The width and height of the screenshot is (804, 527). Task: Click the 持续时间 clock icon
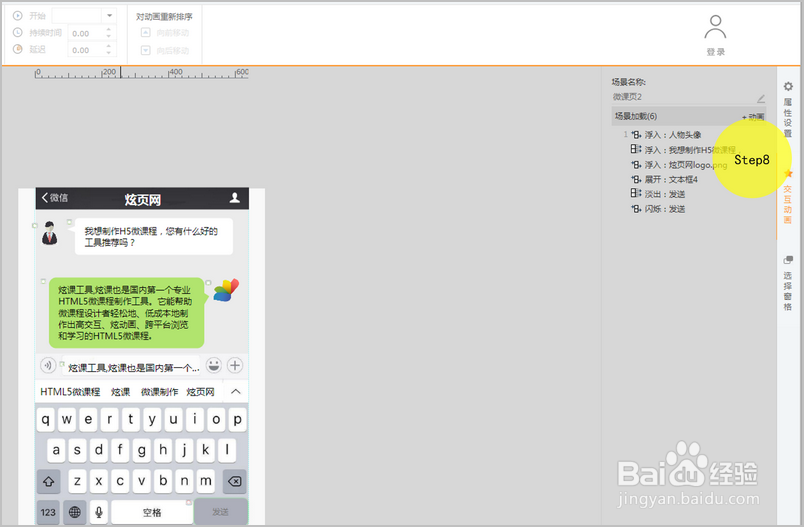(17, 32)
